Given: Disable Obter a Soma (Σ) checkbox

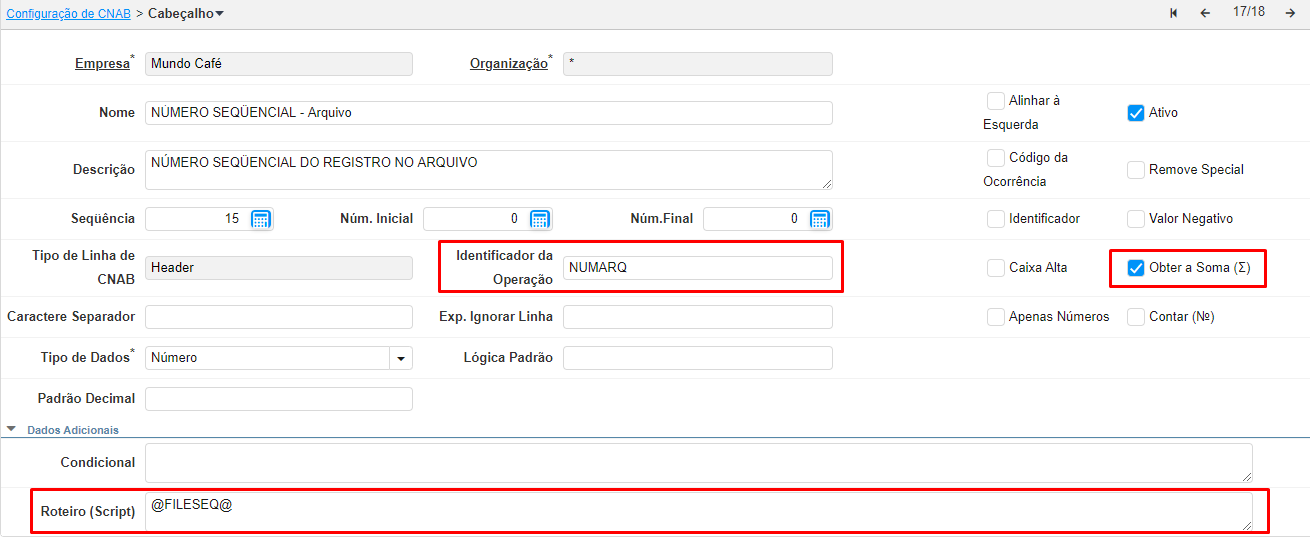Looking at the screenshot, I should coord(1135,268).
